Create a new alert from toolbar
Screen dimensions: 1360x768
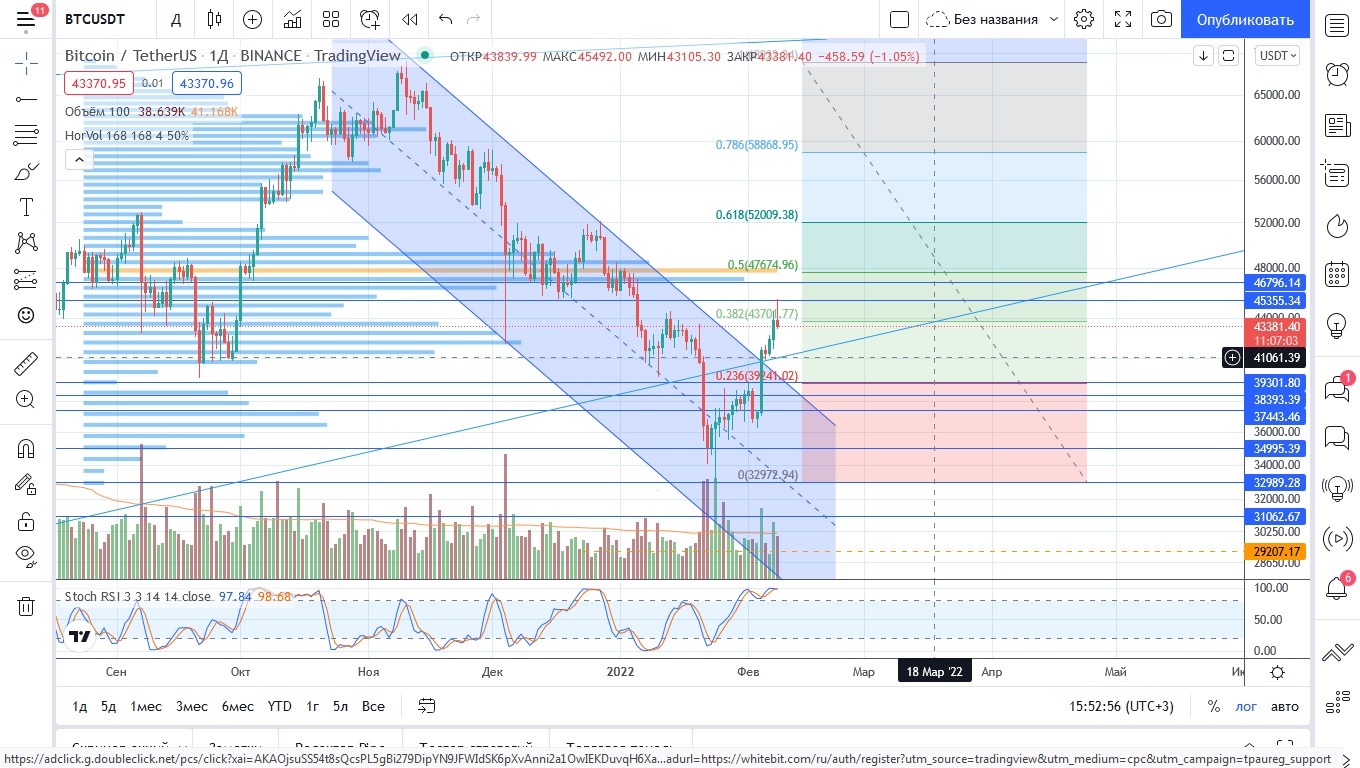(x=371, y=19)
